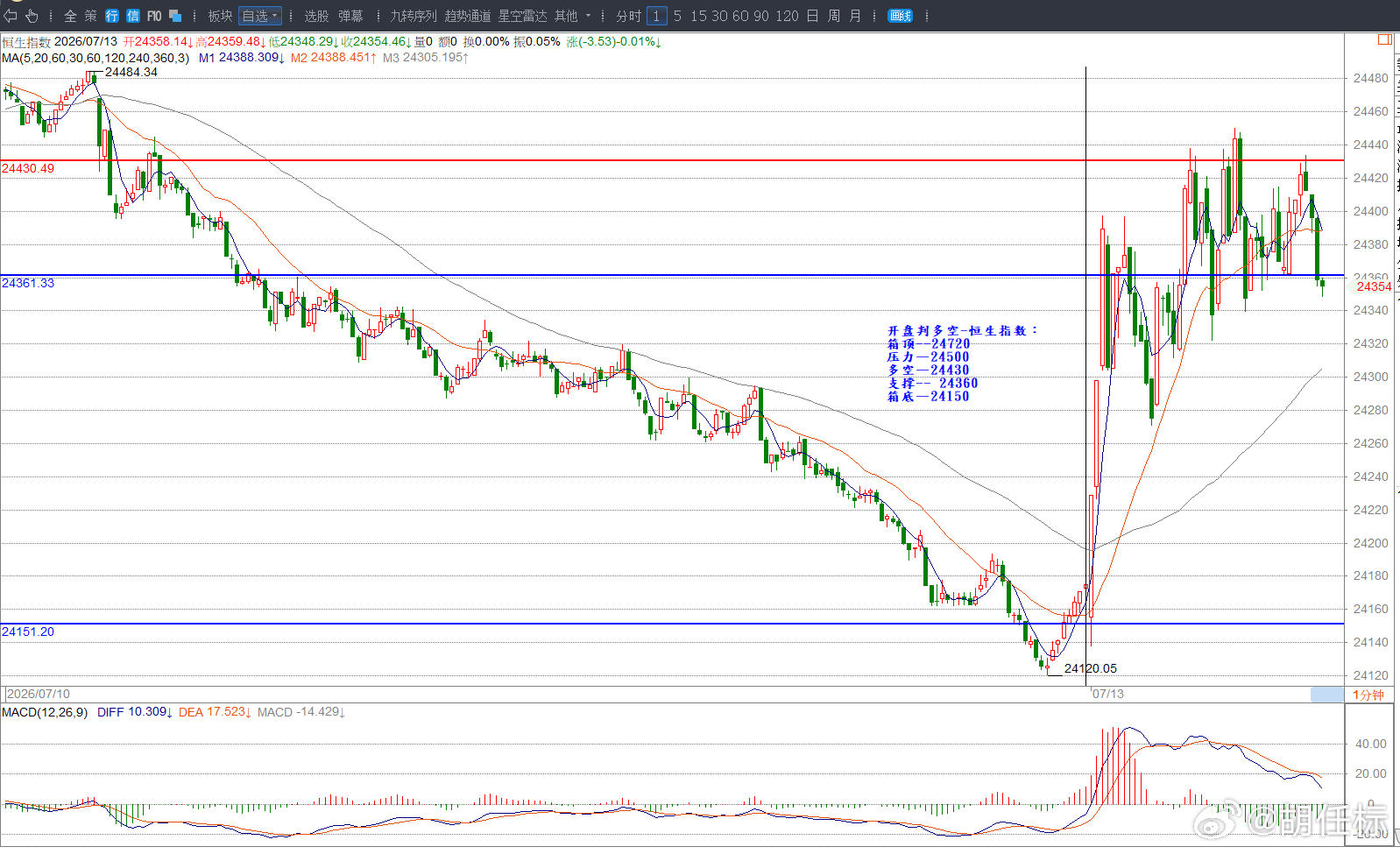Switch to 日 daily chart

[x=812, y=16]
